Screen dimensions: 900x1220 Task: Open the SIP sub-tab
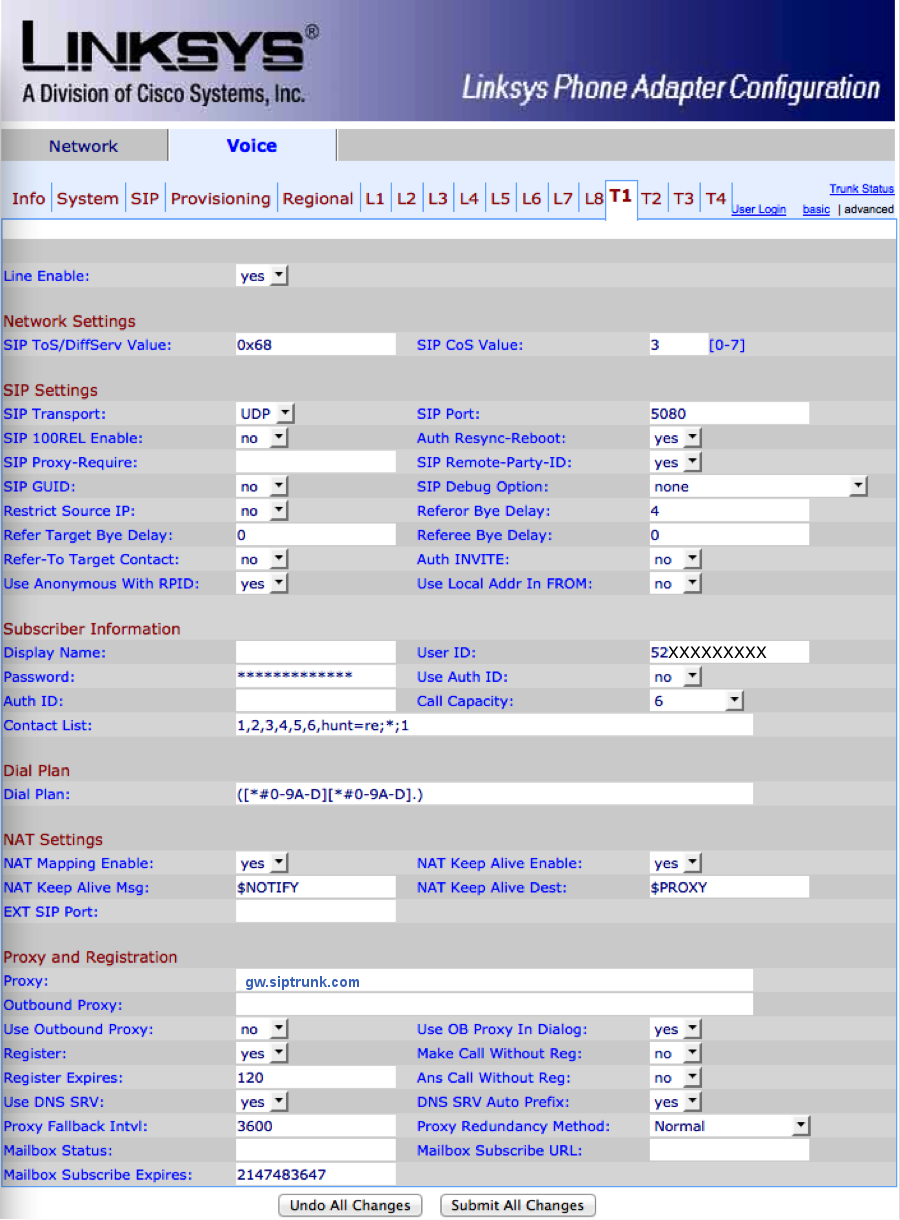pos(145,199)
